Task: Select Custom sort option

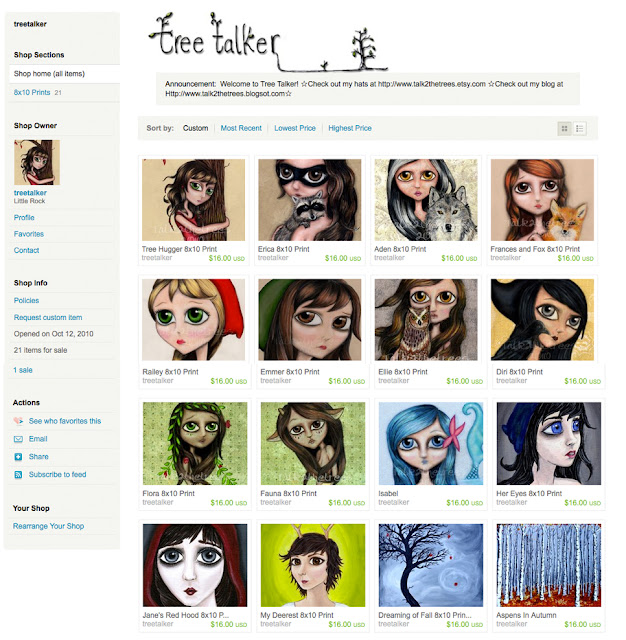Action: click(195, 128)
